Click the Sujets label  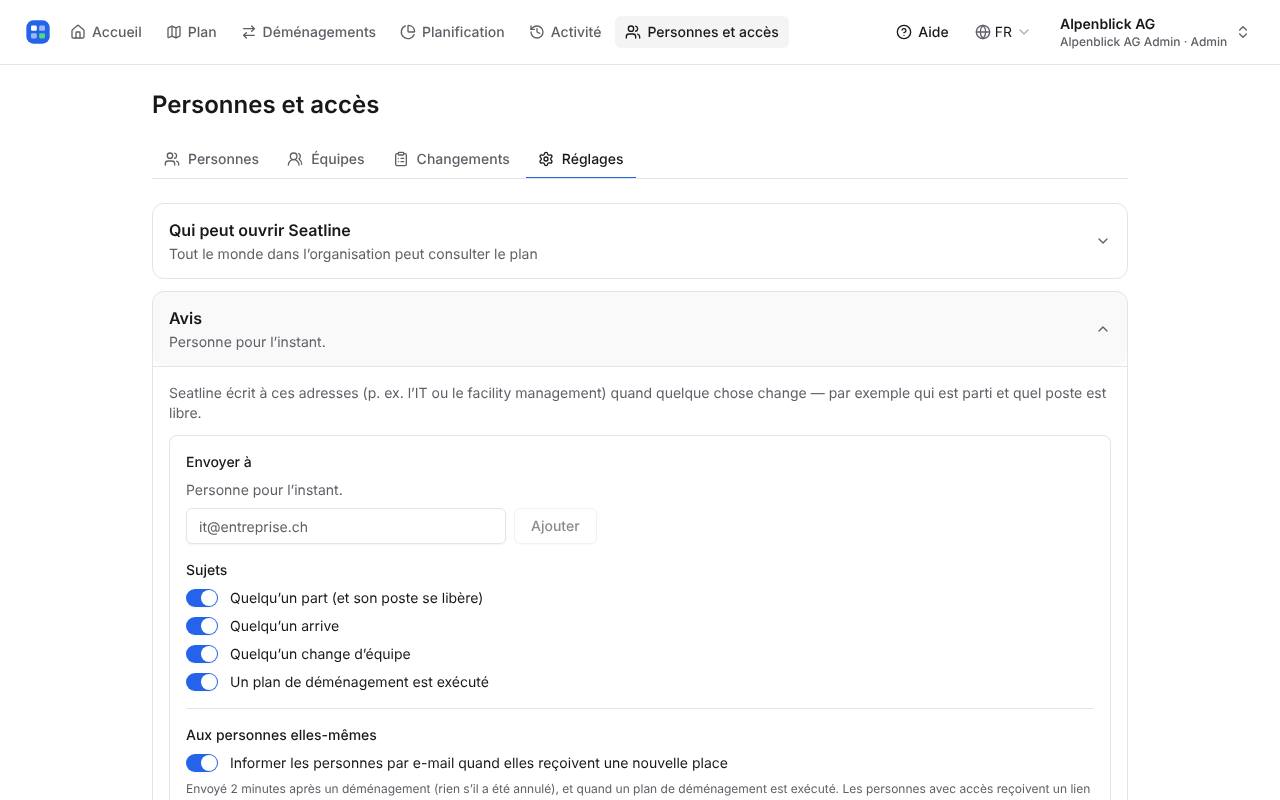click(x=206, y=570)
